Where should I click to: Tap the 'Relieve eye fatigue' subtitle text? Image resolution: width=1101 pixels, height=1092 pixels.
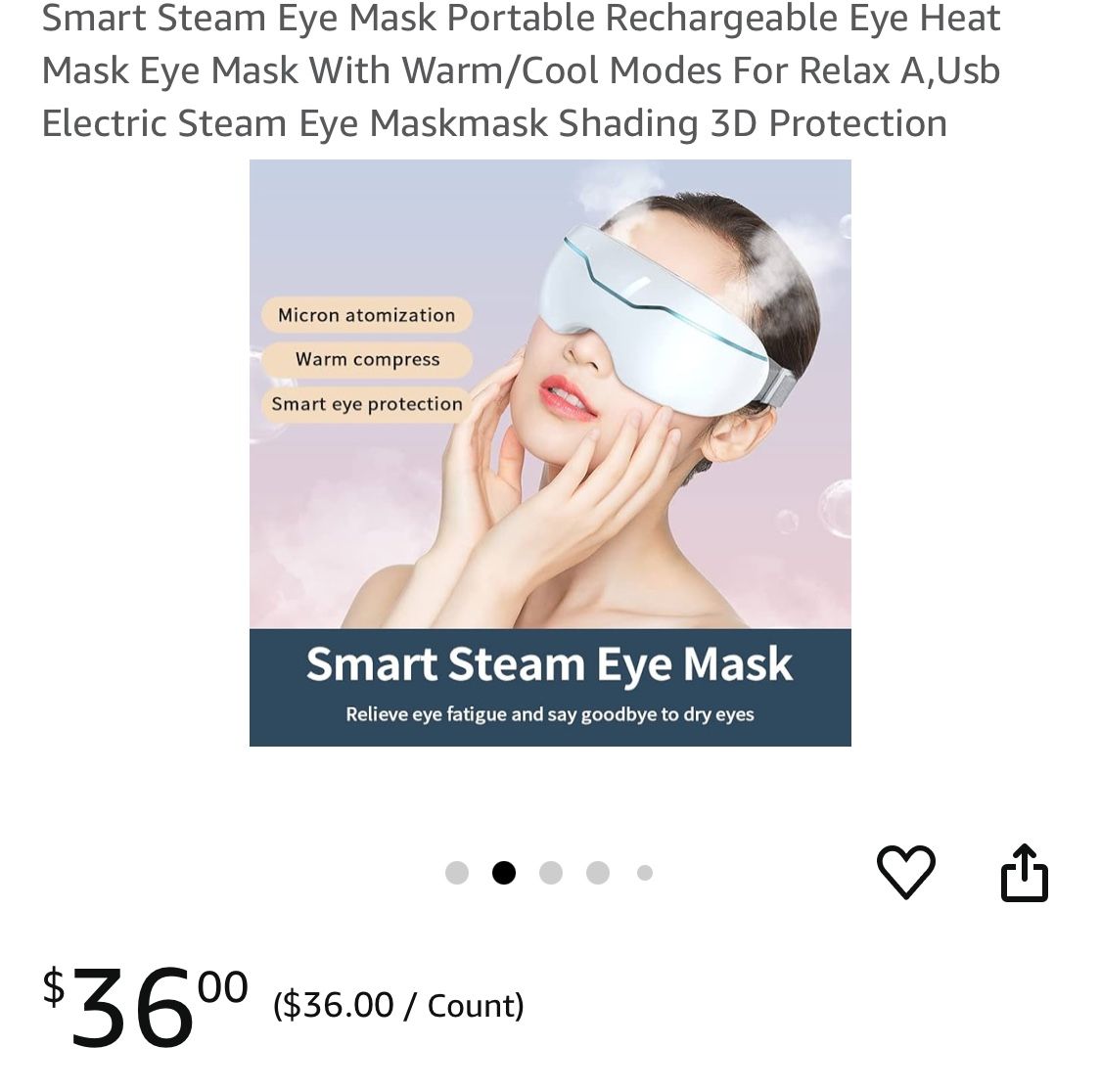(x=550, y=714)
